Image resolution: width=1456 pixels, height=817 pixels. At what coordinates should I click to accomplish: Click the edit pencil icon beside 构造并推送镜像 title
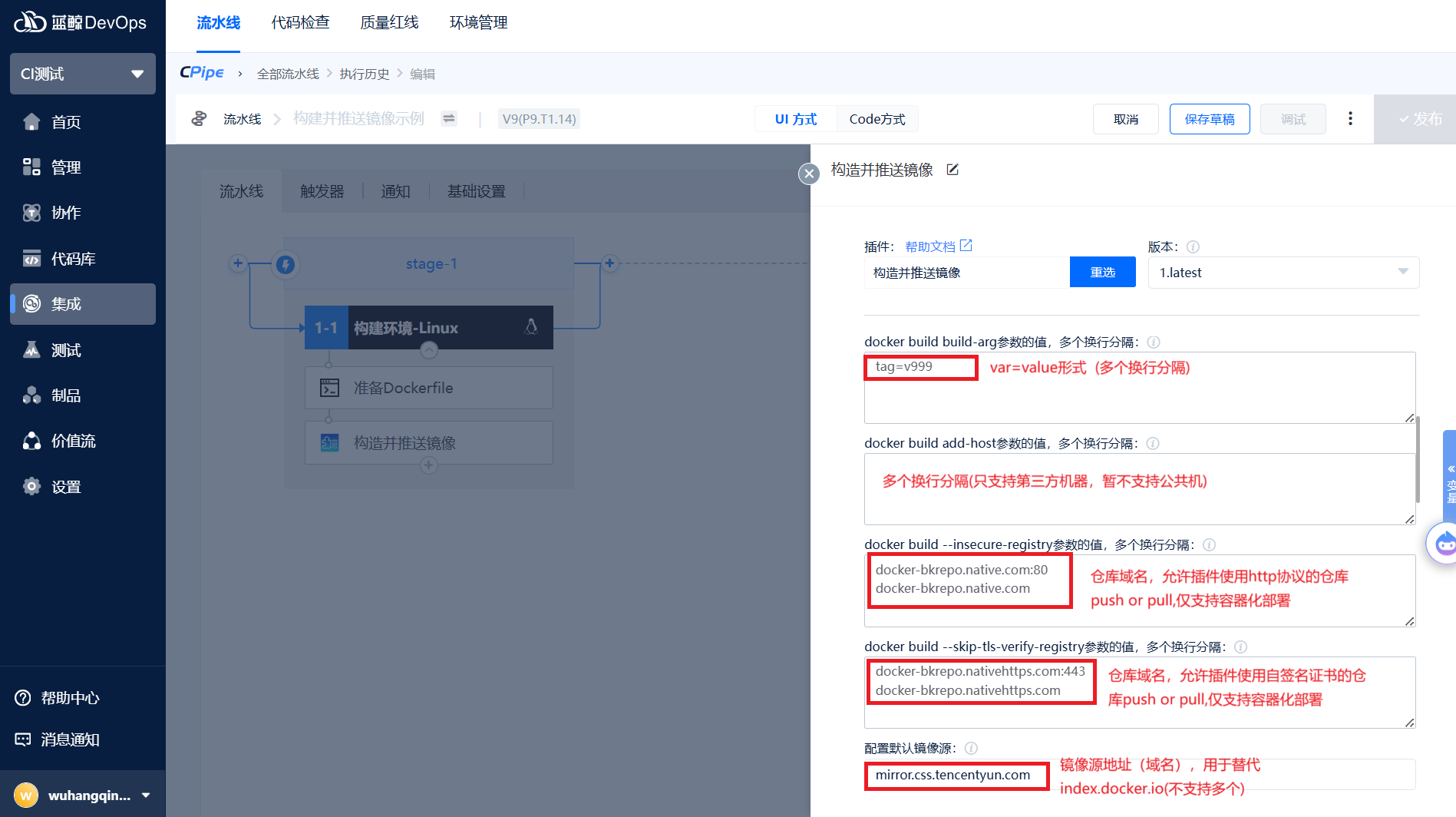tap(953, 170)
